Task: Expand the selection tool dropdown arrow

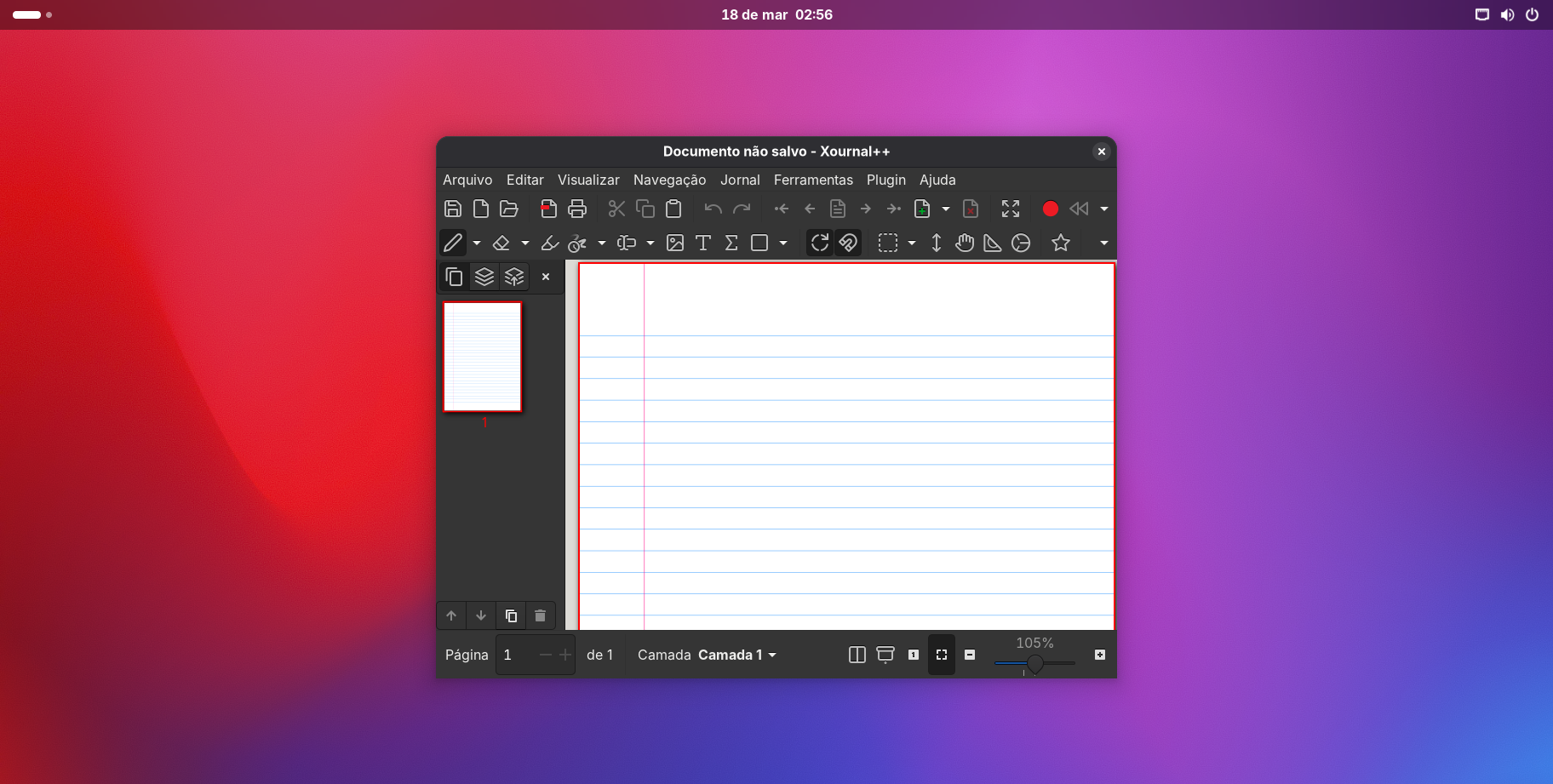Action: pyautogui.click(x=912, y=243)
